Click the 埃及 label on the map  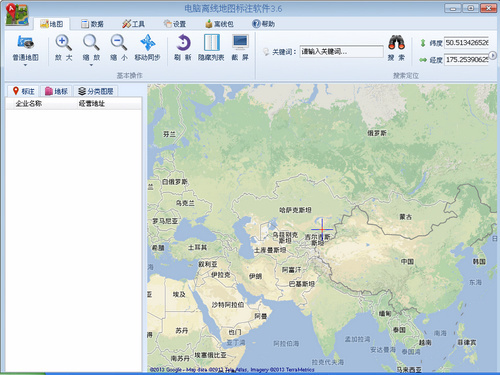(179, 295)
